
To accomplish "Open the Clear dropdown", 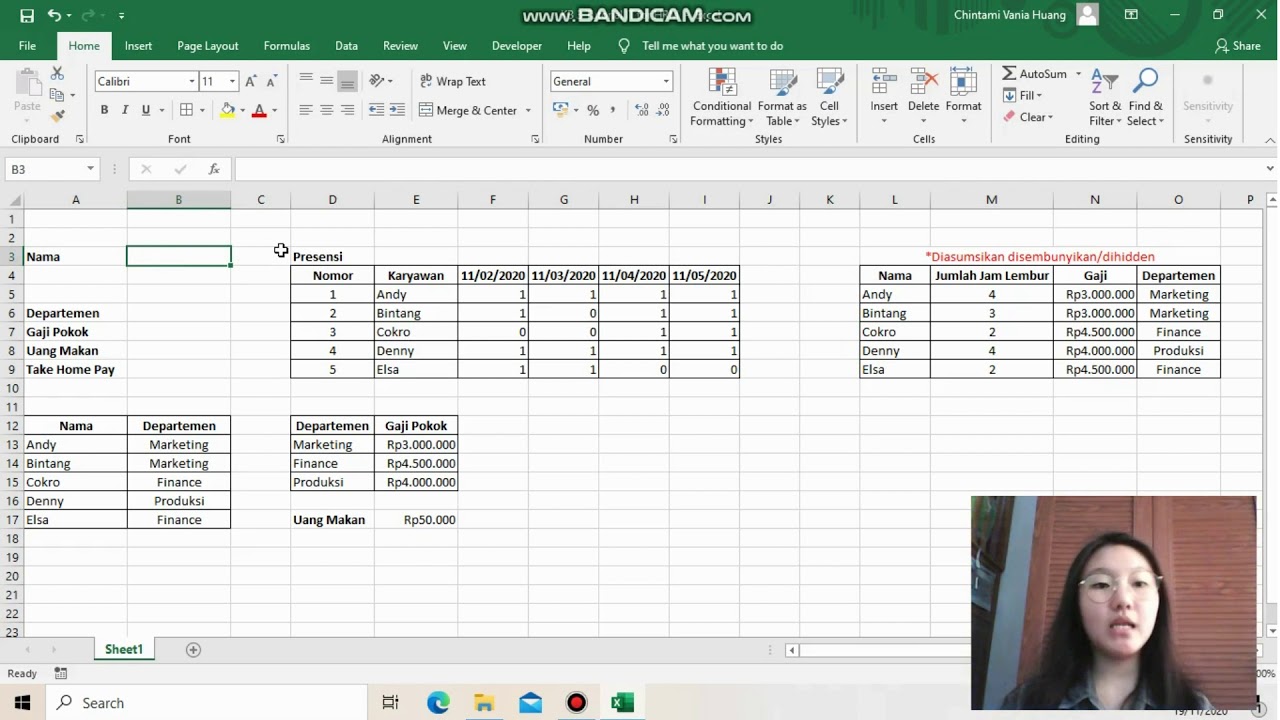I will pyautogui.click(x=1028, y=117).
